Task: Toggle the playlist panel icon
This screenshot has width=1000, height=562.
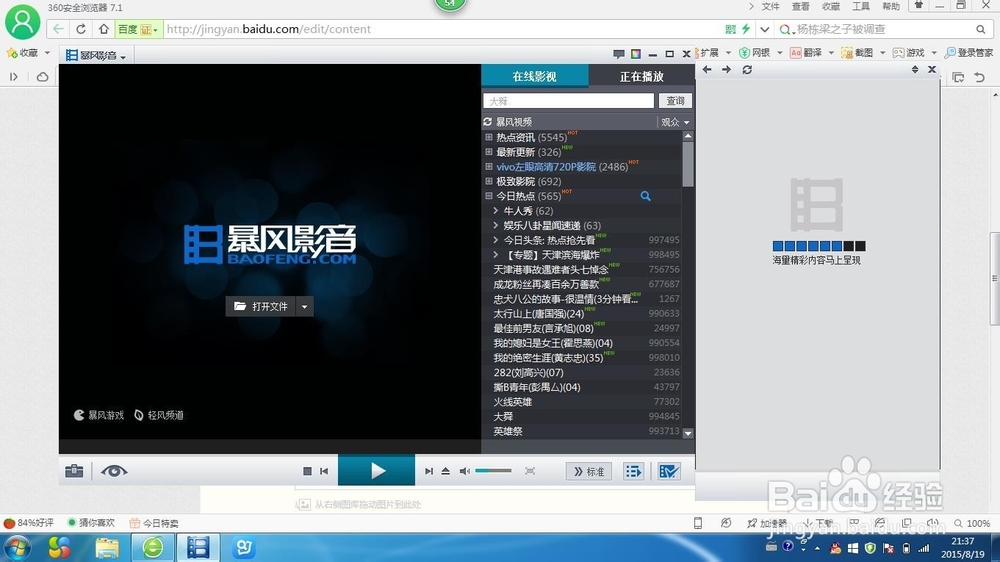Action: coord(633,471)
